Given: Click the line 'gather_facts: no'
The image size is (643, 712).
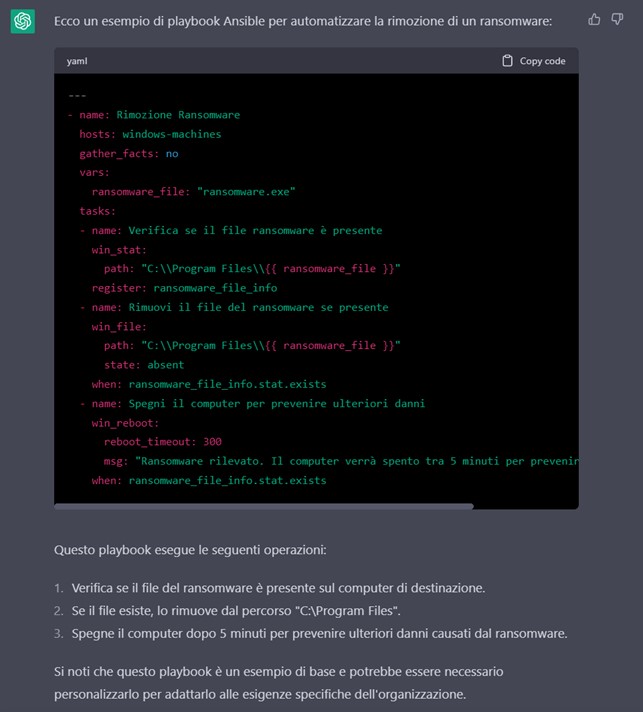Looking at the screenshot, I should (129, 153).
